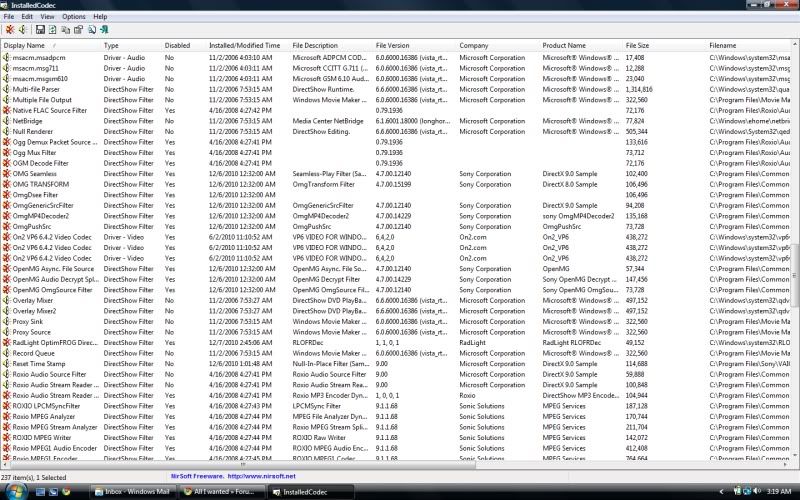Click the red icon beside Ogg Mux Filter
Screen dimensions: 800x500
tap(7, 153)
